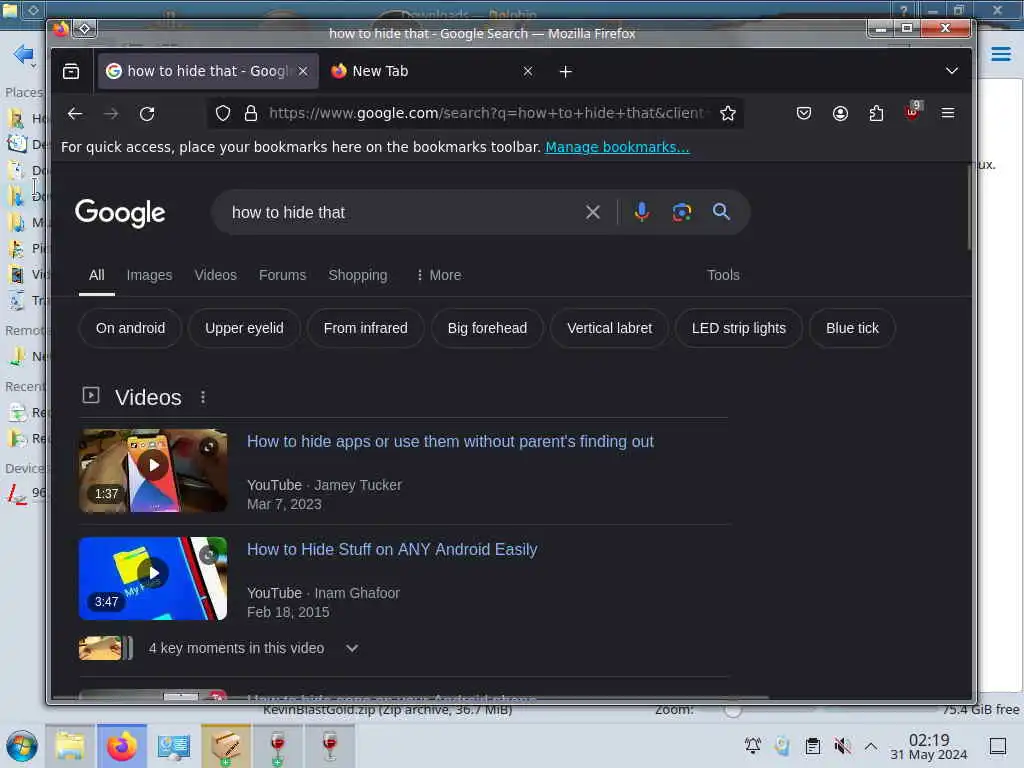Switch to Forums results
Viewport: 1024px width, 768px height.
point(282,275)
